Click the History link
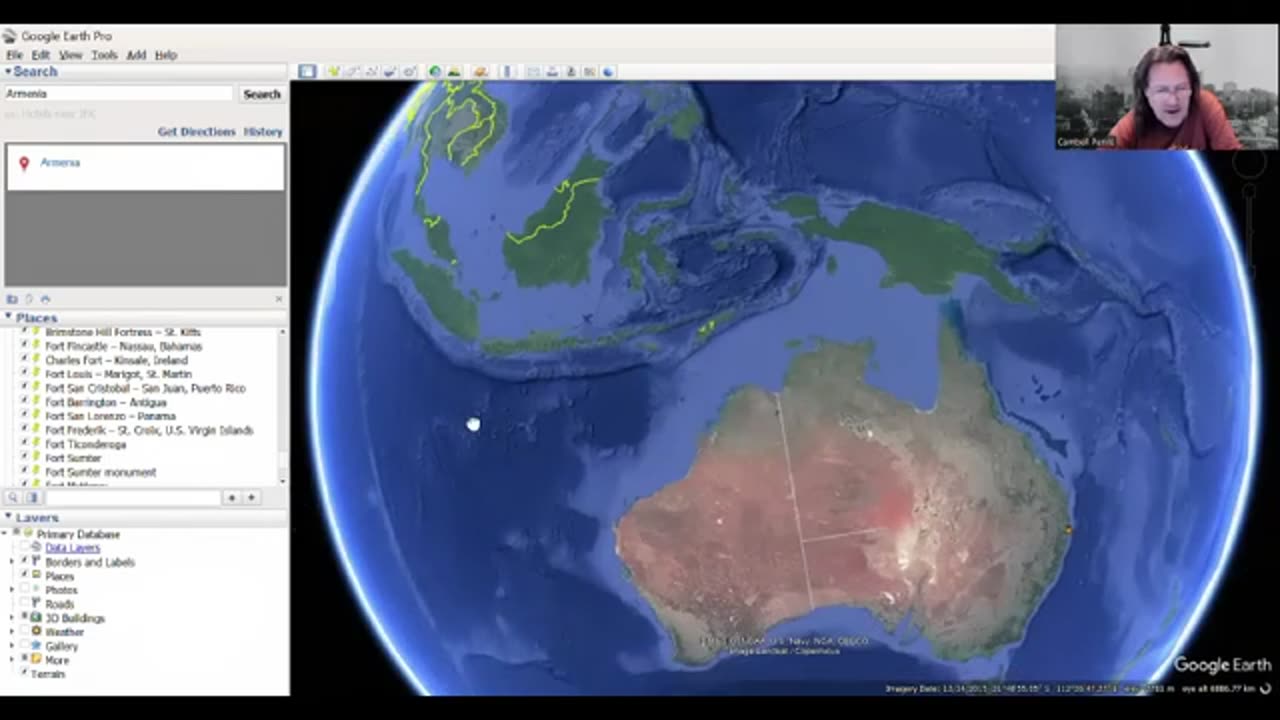Screen dimensions: 1280x720 tap(263, 132)
